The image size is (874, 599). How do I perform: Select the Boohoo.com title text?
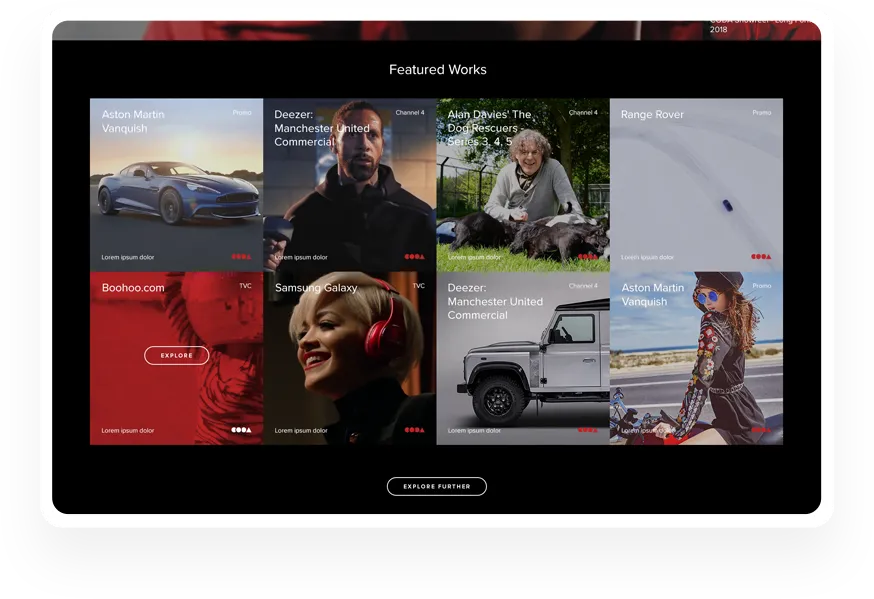coord(133,288)
